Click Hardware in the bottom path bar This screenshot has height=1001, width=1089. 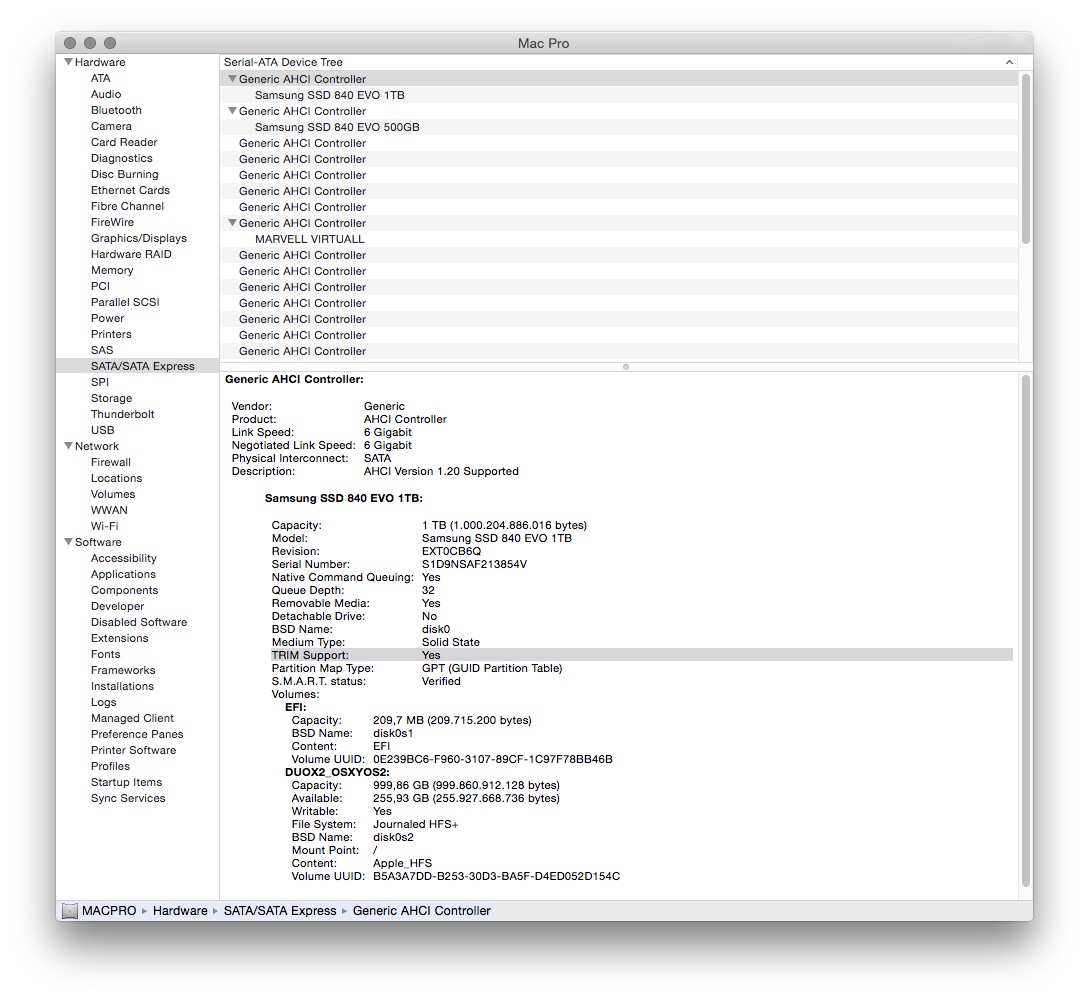[x=180, y=911]
